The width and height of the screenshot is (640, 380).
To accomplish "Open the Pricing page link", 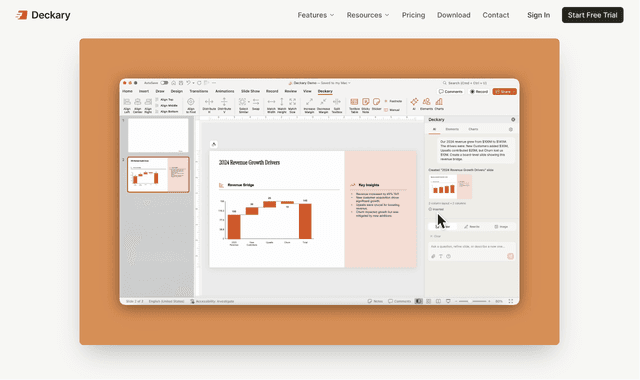I will click(413, 15).
